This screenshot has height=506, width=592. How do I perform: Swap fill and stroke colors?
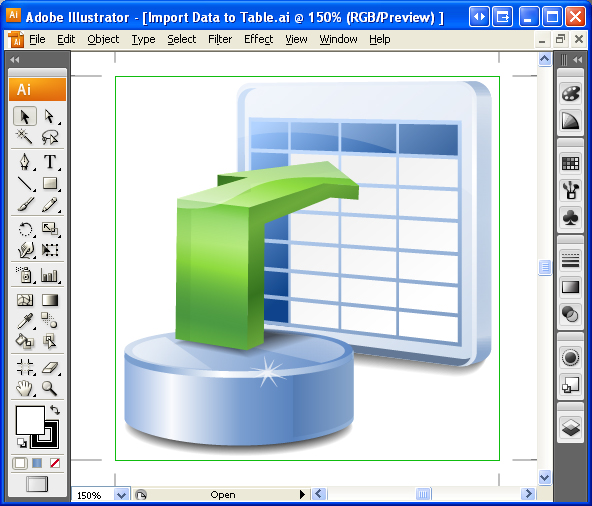pos(55,410)
